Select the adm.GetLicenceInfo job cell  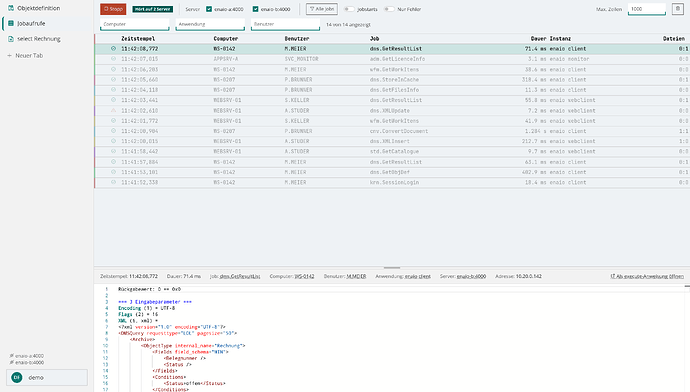[x=397, y=59]
